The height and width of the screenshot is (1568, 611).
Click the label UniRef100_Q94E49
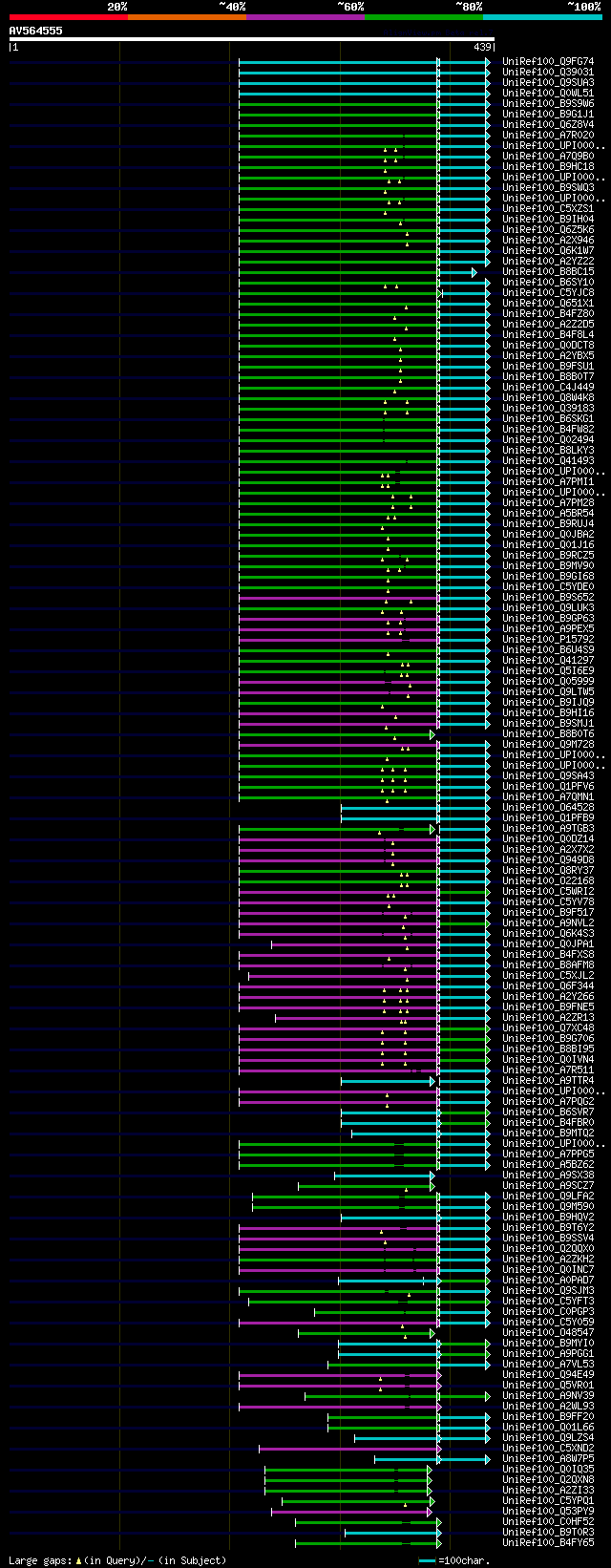[x=548, y=1375]
